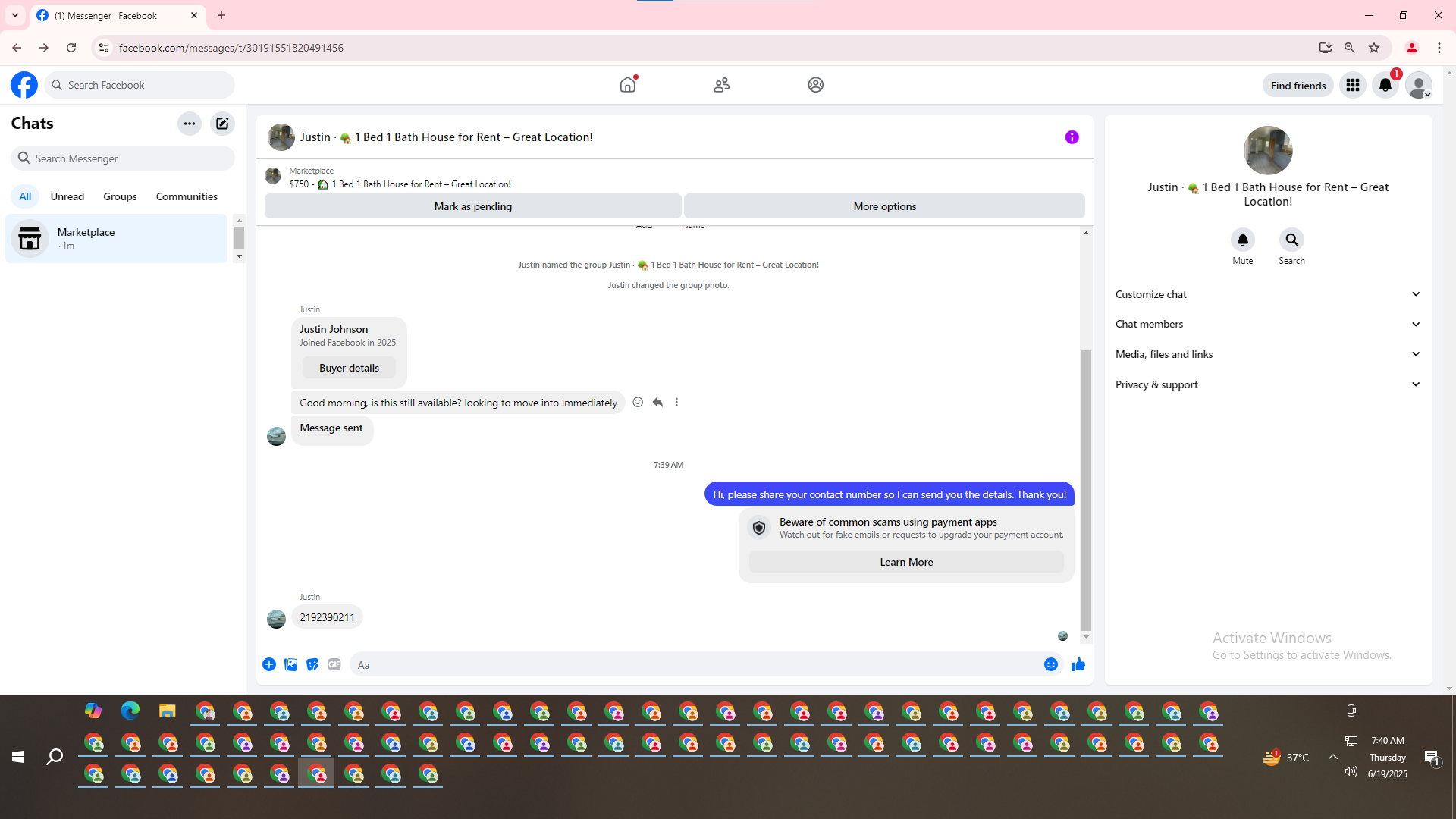The width and height of the screenshot is (1456, 819).
Task: Open conversation information purple icon
Action: [x=1072, y=137]
